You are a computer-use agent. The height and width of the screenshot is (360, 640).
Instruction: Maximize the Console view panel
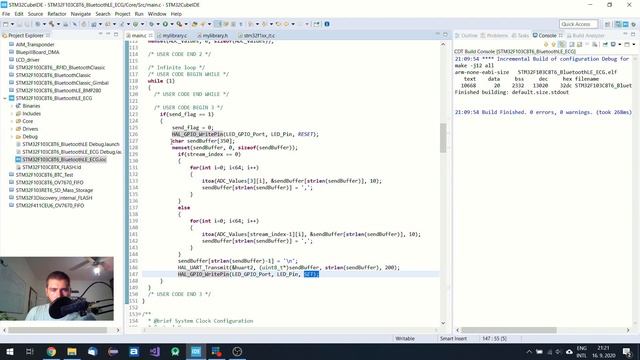tap(633, 35)
